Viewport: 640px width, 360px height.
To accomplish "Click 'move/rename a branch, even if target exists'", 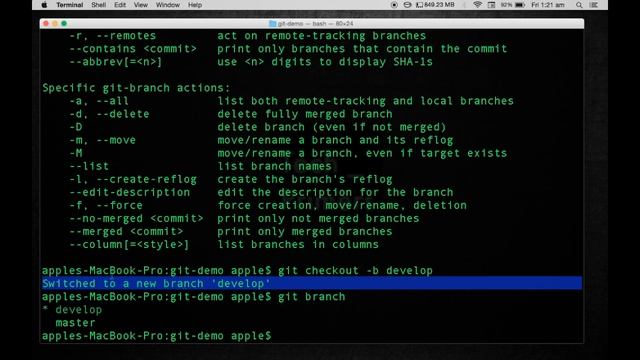I will click(x=362, y=153).
